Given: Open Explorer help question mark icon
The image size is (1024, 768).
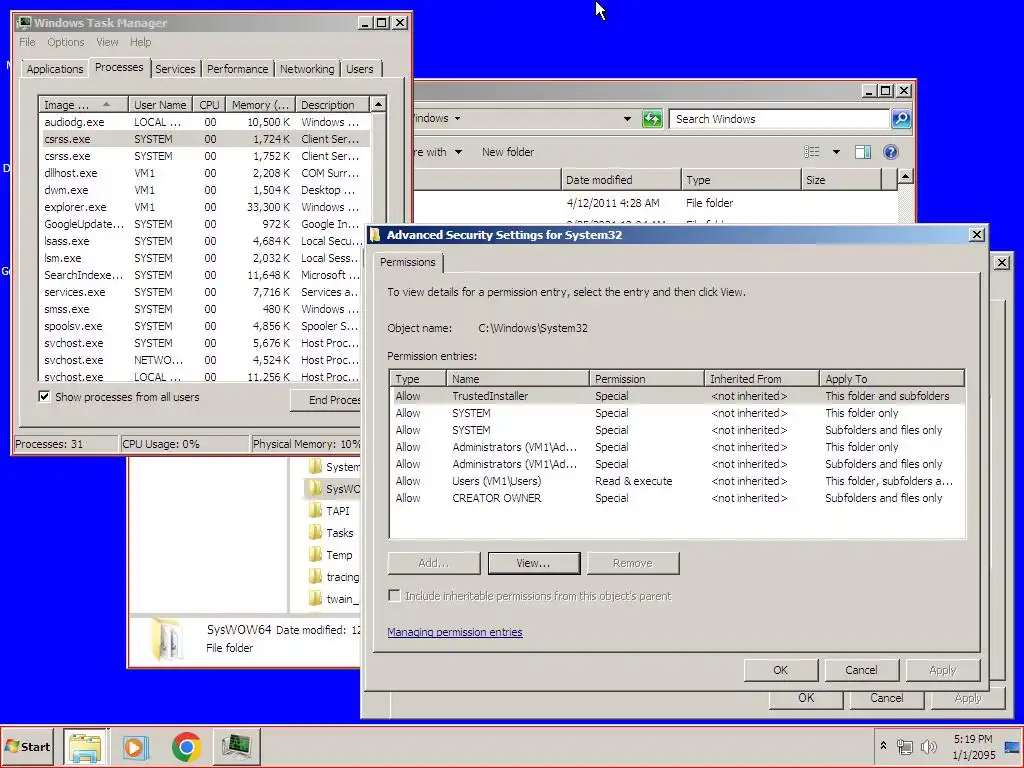Looking at the screenshot, I should point(890,152).
